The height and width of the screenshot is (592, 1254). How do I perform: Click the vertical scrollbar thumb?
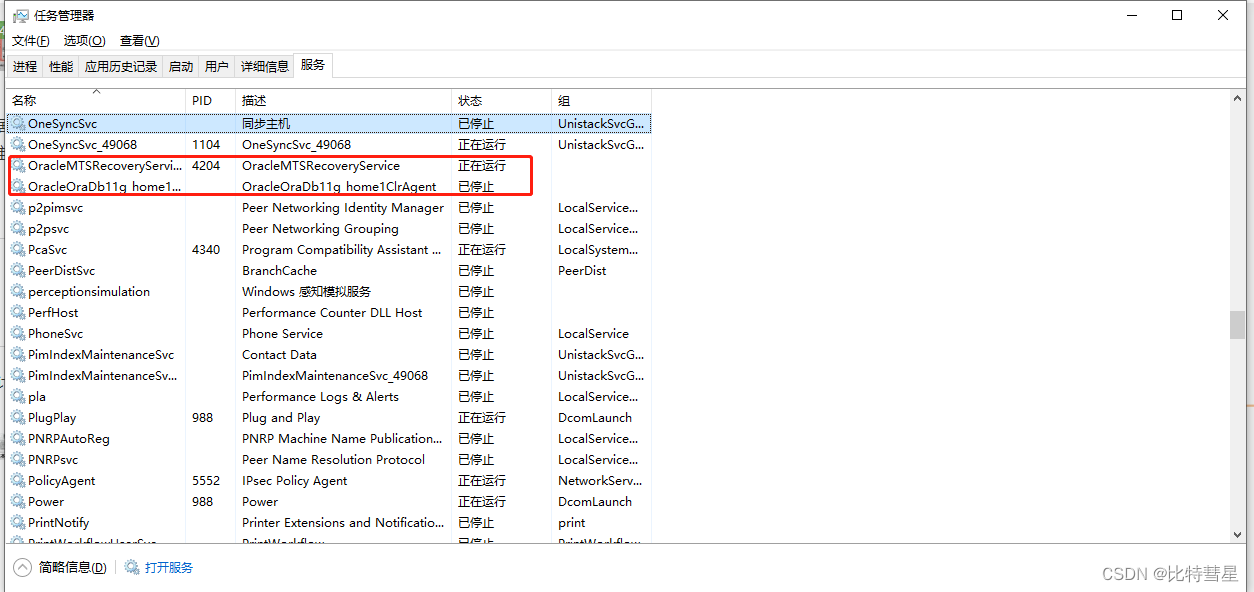(x=1238, y=325)
